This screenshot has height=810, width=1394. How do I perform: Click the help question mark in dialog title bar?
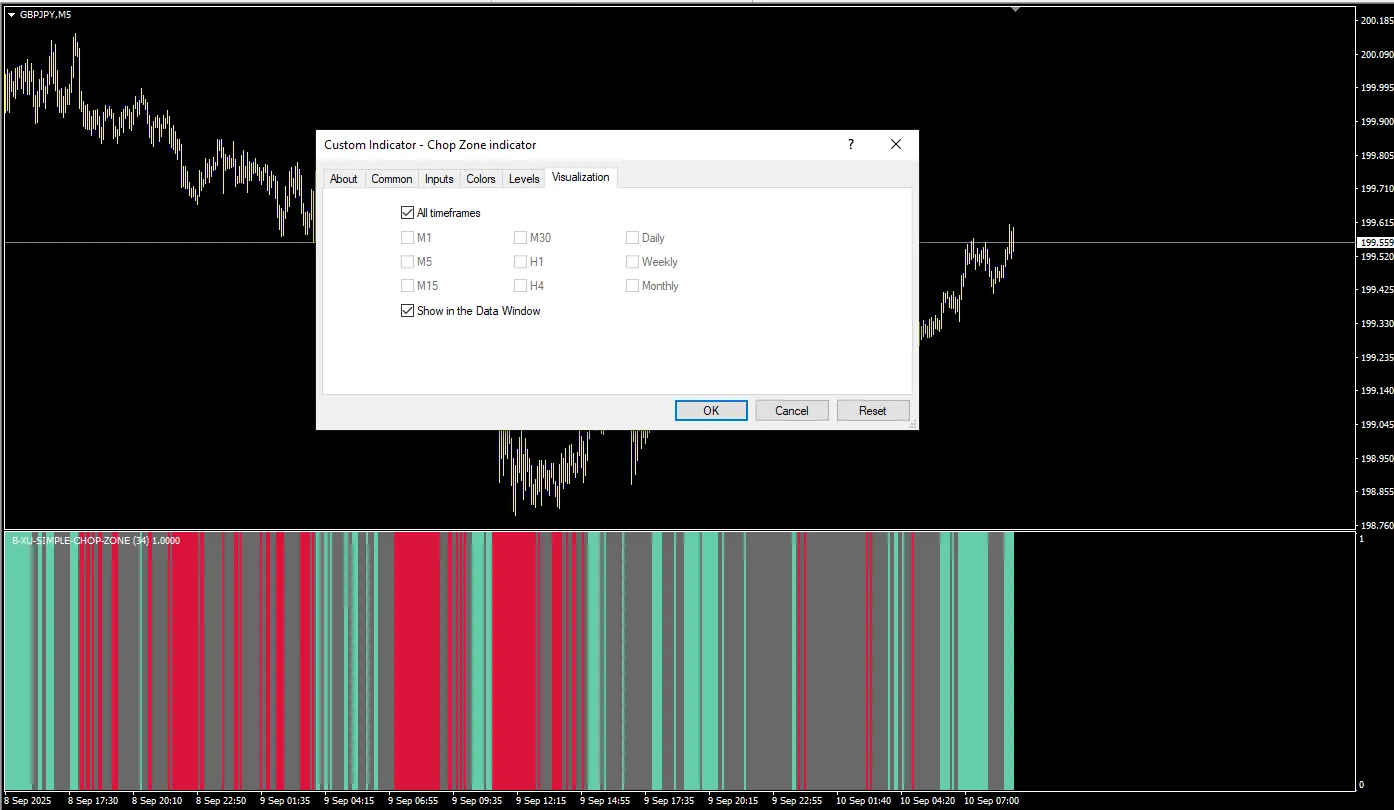[851, 145]
